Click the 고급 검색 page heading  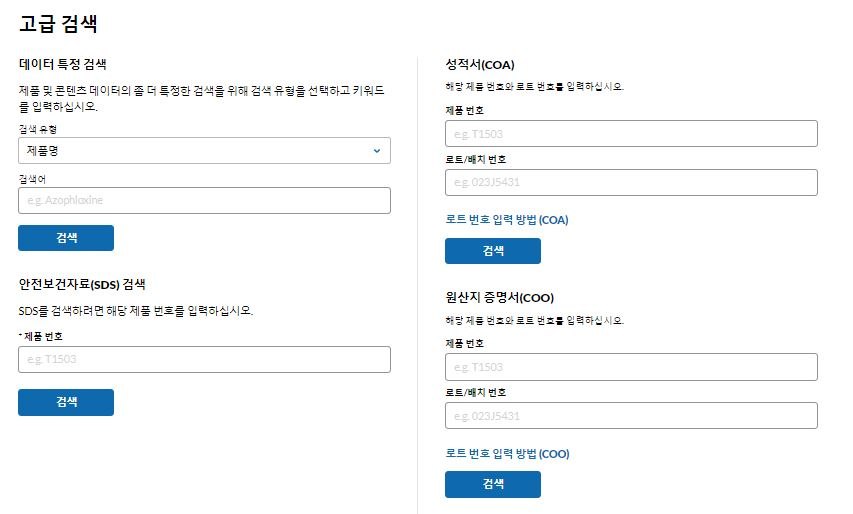(x=58, y=24)
